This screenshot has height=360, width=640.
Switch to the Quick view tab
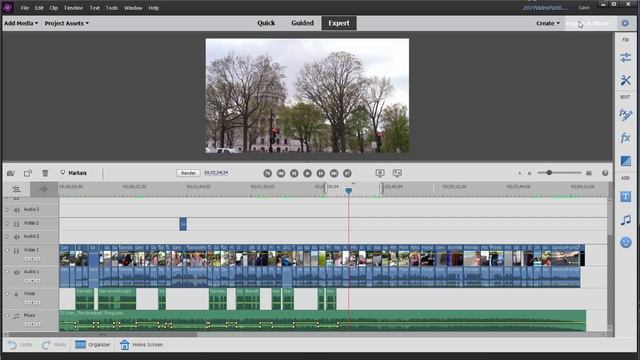click(266, 23)
